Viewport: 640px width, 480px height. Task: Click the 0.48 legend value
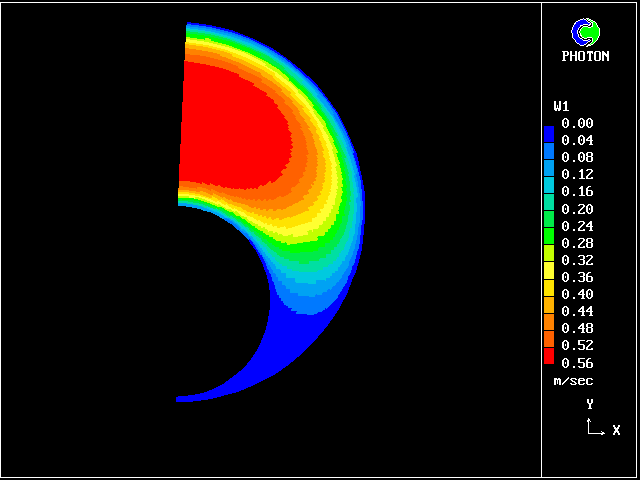(577, 328)
